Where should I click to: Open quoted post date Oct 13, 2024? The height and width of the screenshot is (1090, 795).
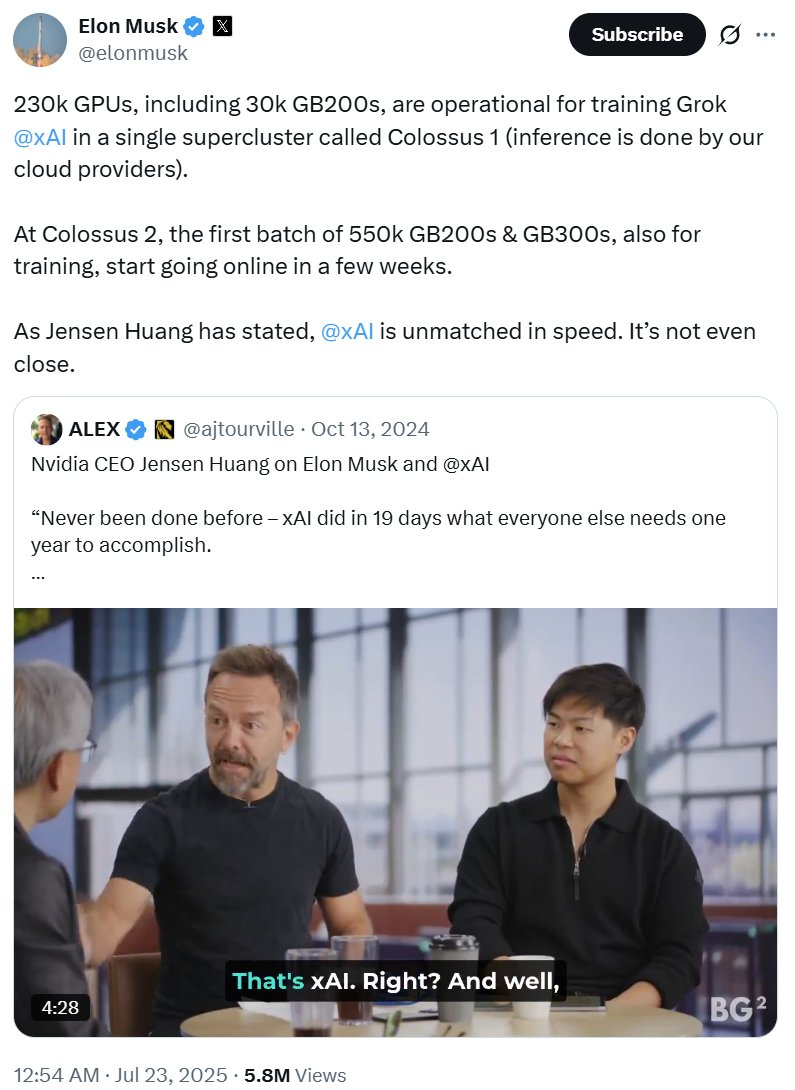[370, 430]
